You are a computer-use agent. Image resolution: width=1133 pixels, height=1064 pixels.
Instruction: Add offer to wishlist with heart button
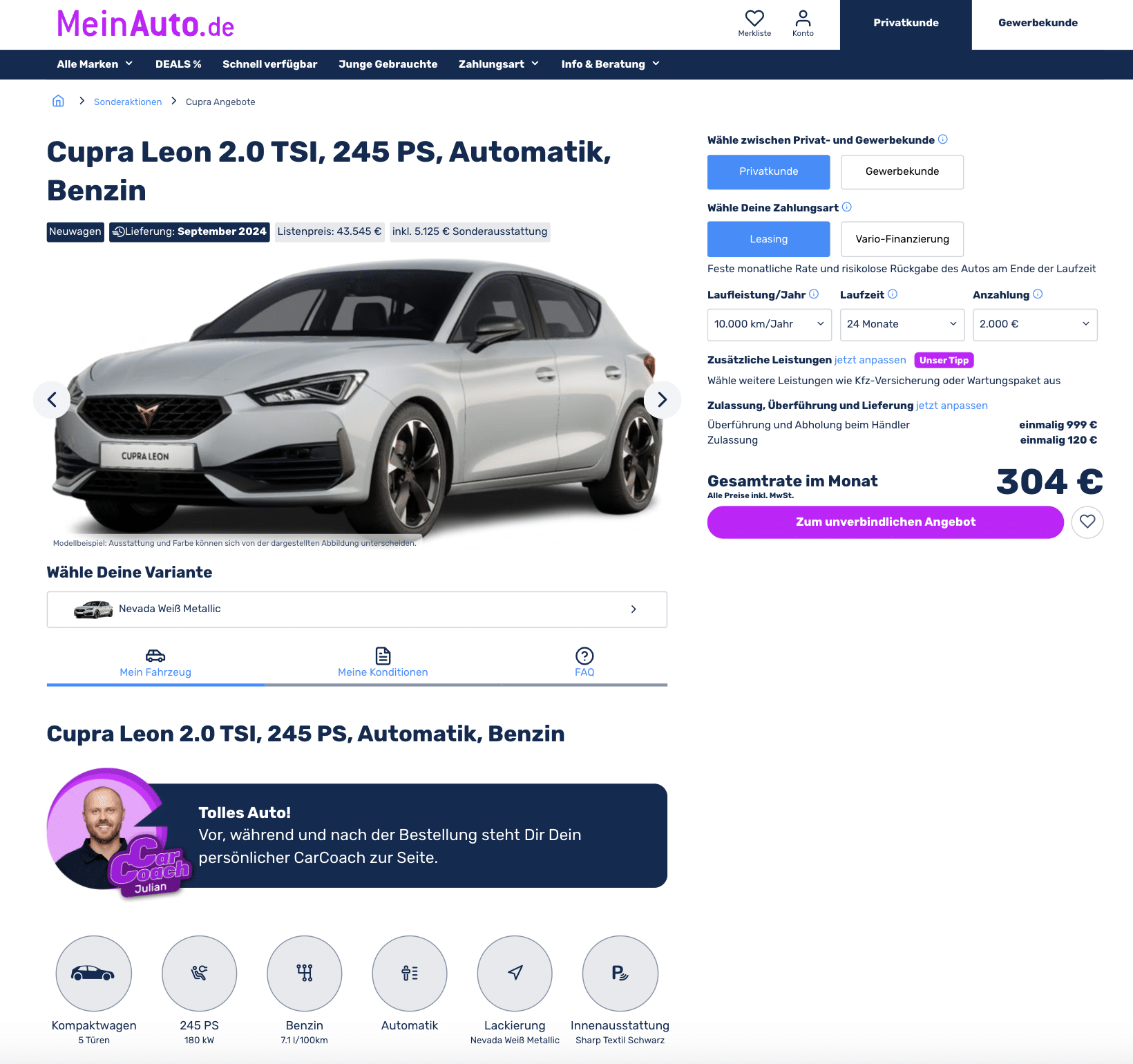(x=1087, y=522)
